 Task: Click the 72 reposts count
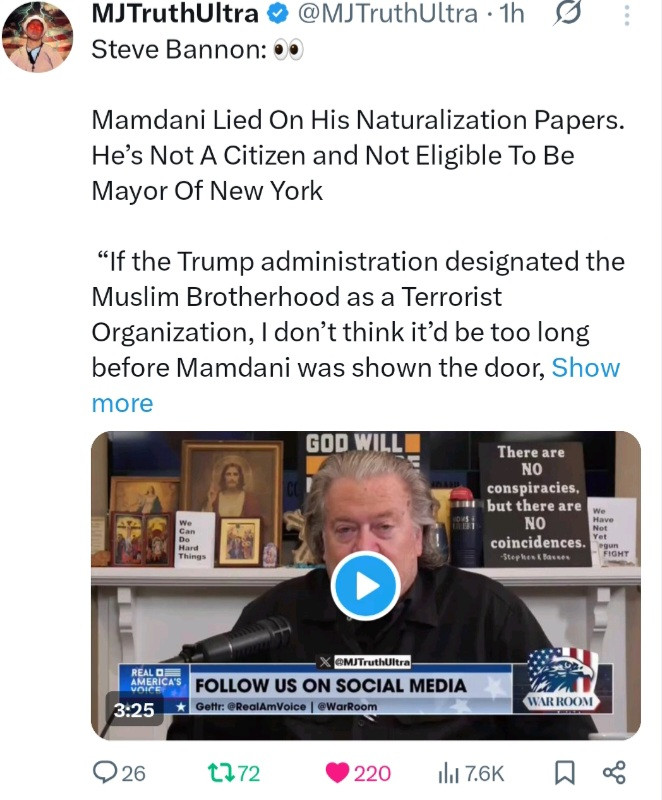coord(249,773)
